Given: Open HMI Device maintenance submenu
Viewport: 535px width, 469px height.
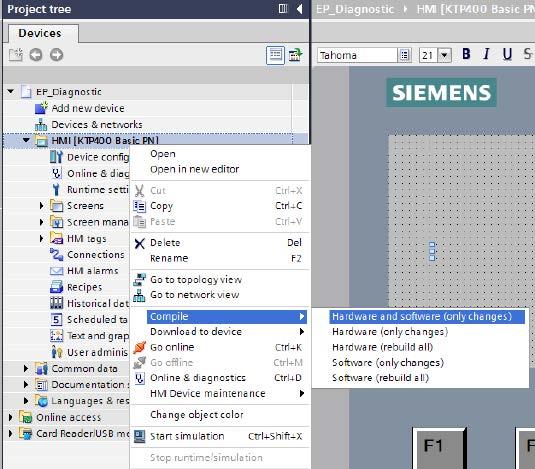Looking at the screenshot, I should 220,393.
